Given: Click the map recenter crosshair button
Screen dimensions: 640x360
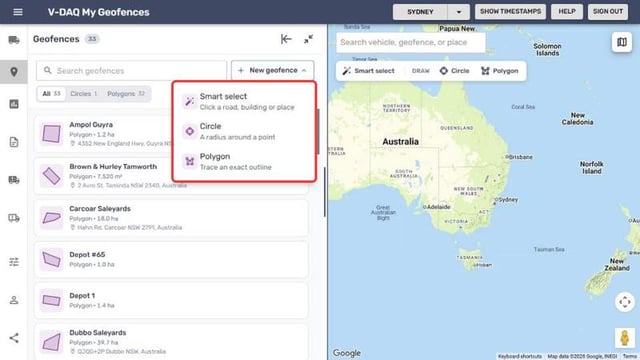Looking at the screenshot, I should [x=624, y=302].
